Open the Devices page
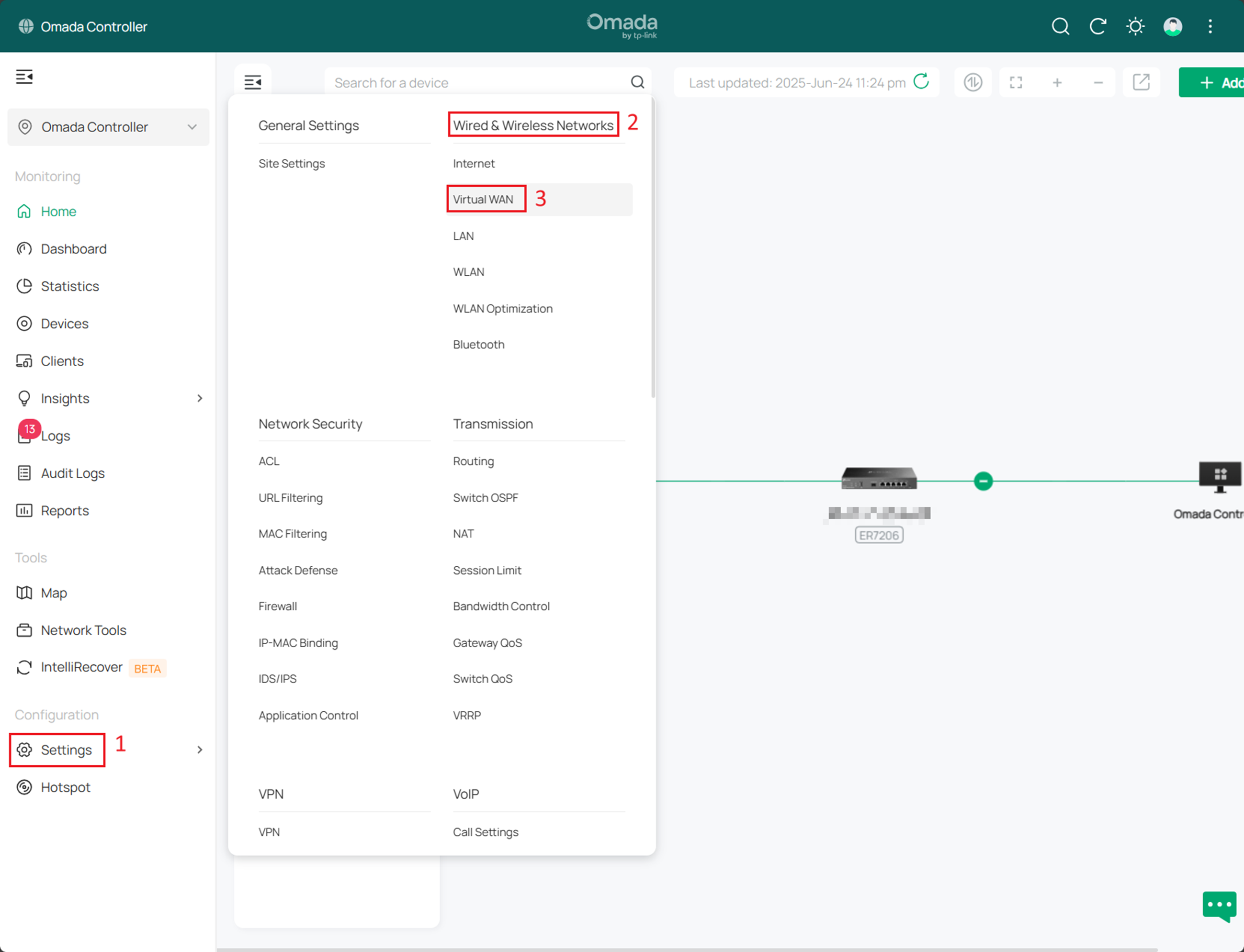The image size is (1244, 952). point(65,324)
